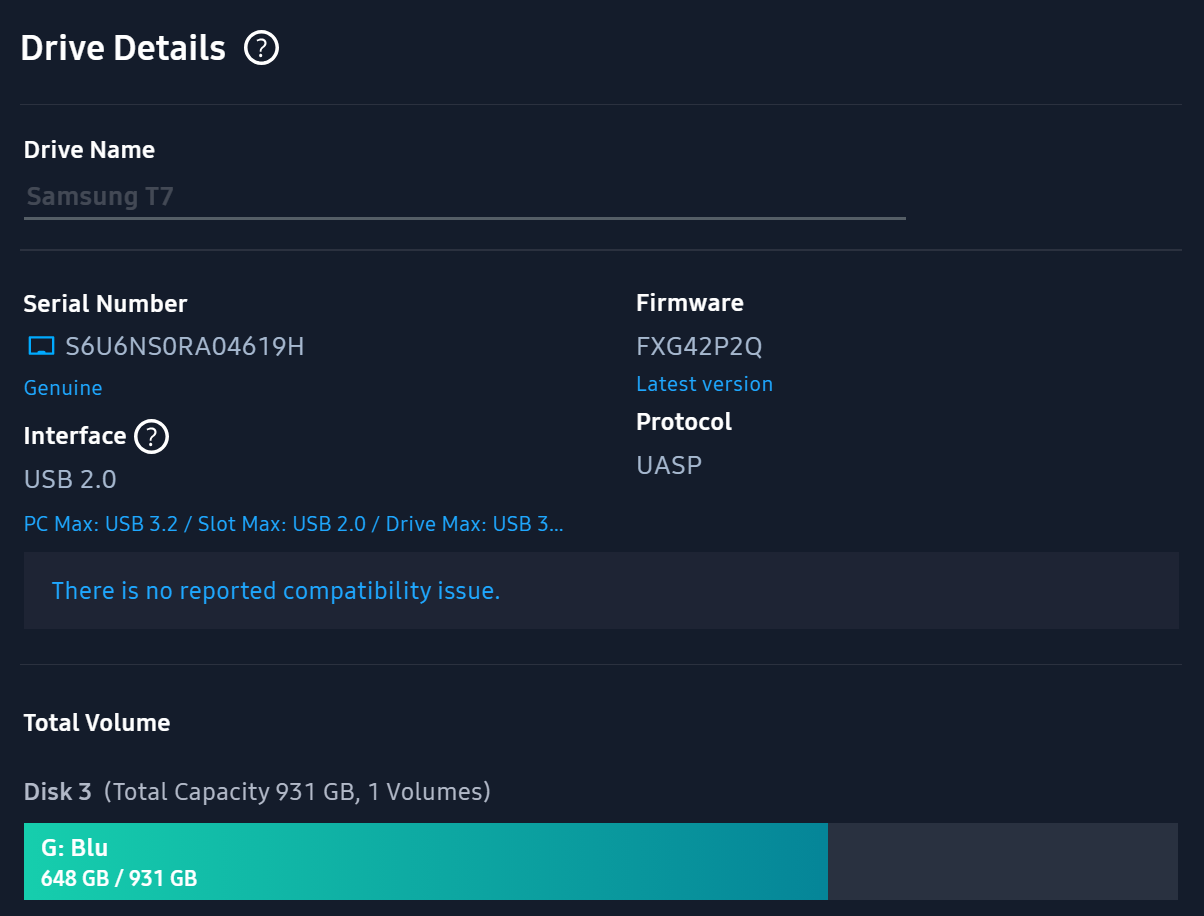The height and width of the screenshot is (916, 1204).
Task: Click the Genuine authentication link
Action: point(63,388)
